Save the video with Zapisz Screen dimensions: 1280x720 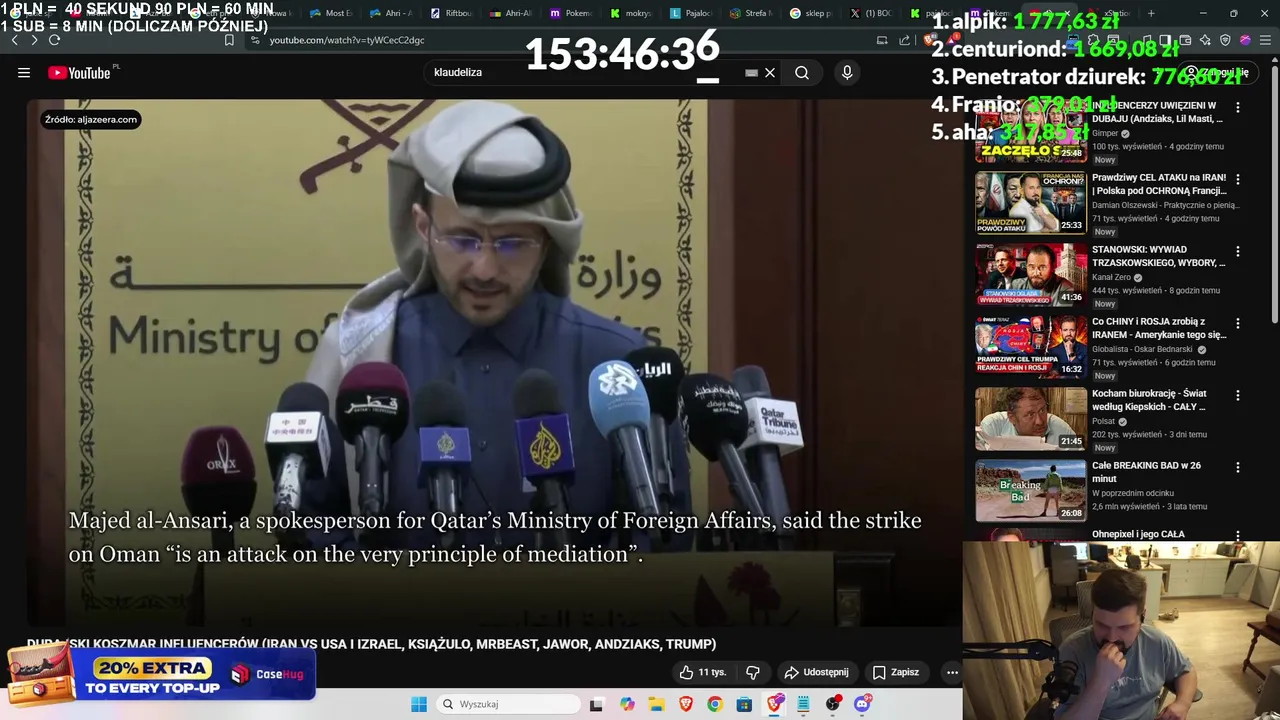coord(896,672)
